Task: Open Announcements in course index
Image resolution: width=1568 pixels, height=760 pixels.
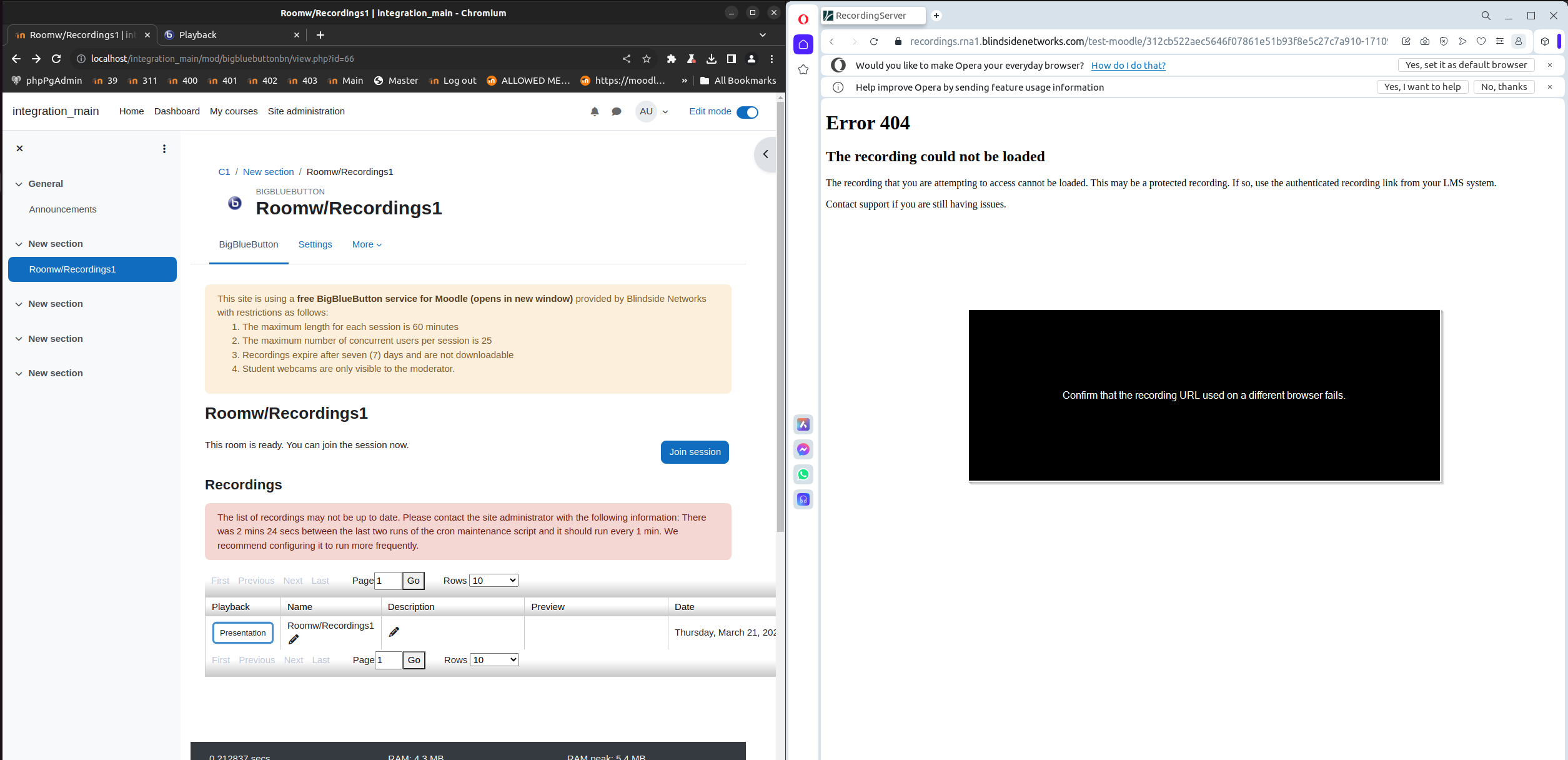Action: tap(62, 209)
